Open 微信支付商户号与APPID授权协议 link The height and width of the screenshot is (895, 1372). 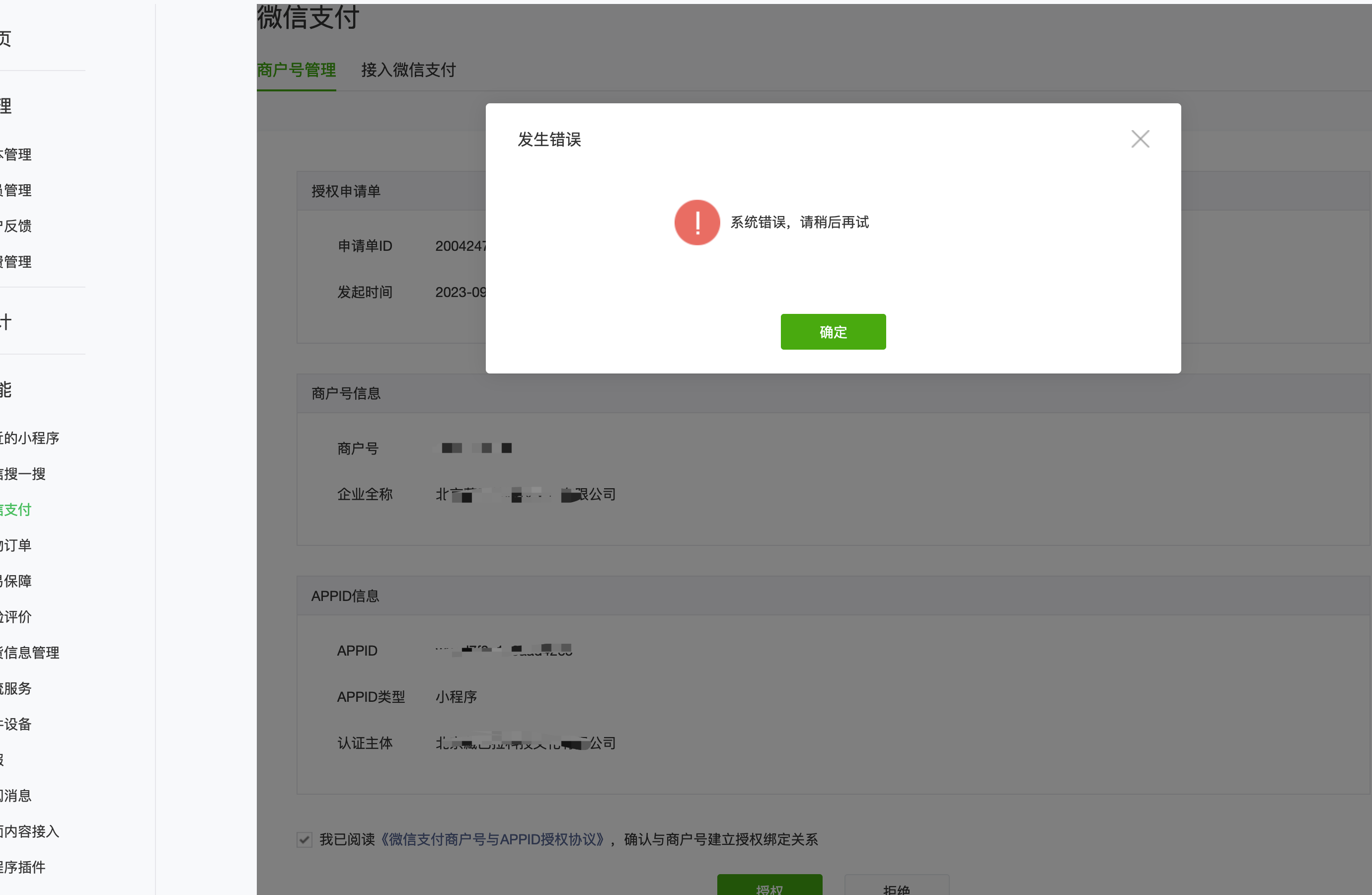492,840
